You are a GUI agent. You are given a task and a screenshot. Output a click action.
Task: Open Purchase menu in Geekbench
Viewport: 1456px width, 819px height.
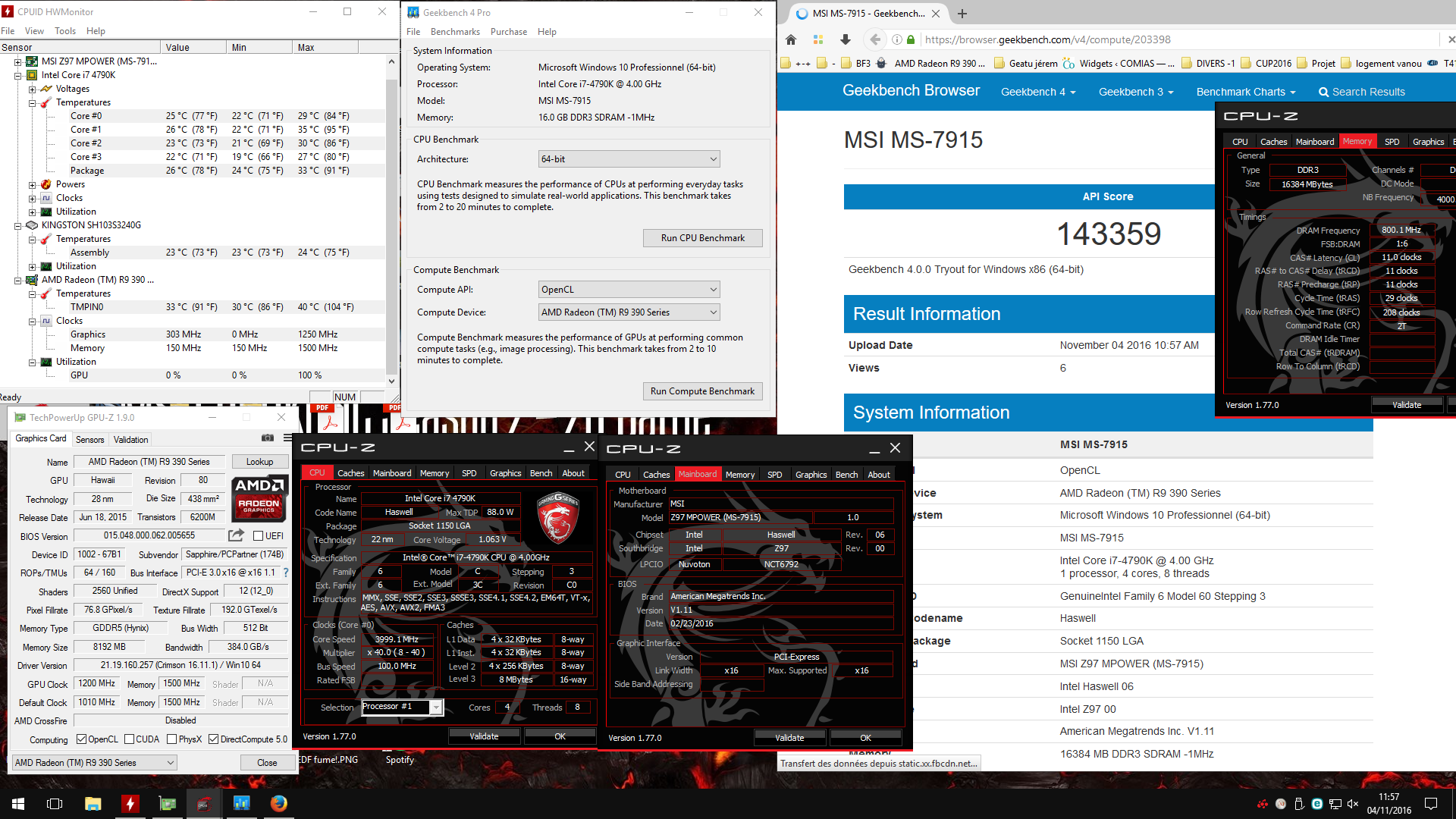pyautogui.click(x=509, y=32)
